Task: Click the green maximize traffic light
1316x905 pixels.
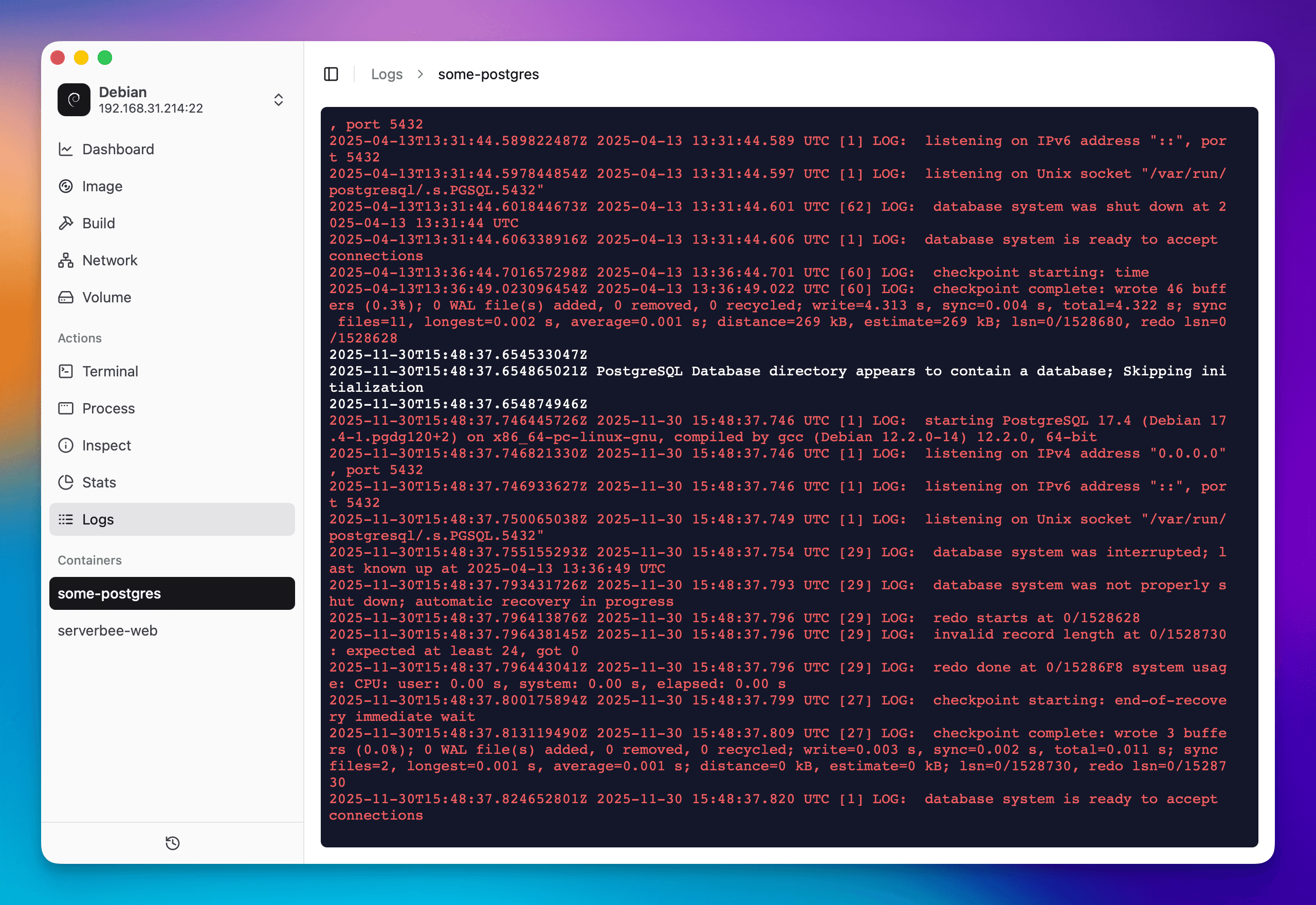Action: pyautogui.click(x=105, y=57)
